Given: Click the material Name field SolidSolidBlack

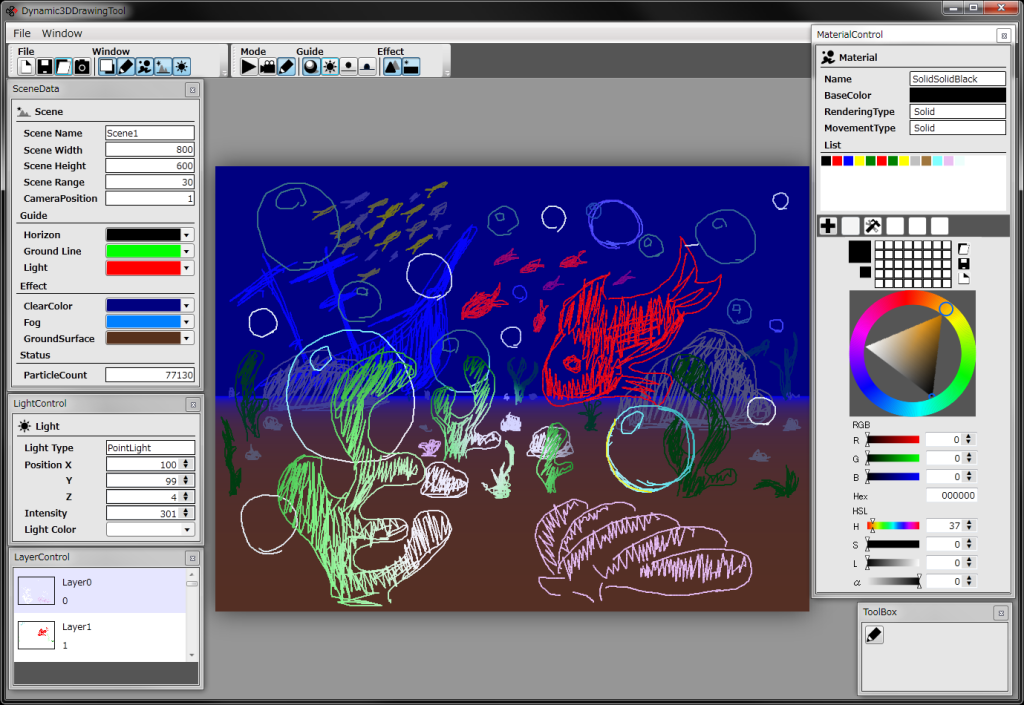Looking at the screenshot, I should [957, 79].
